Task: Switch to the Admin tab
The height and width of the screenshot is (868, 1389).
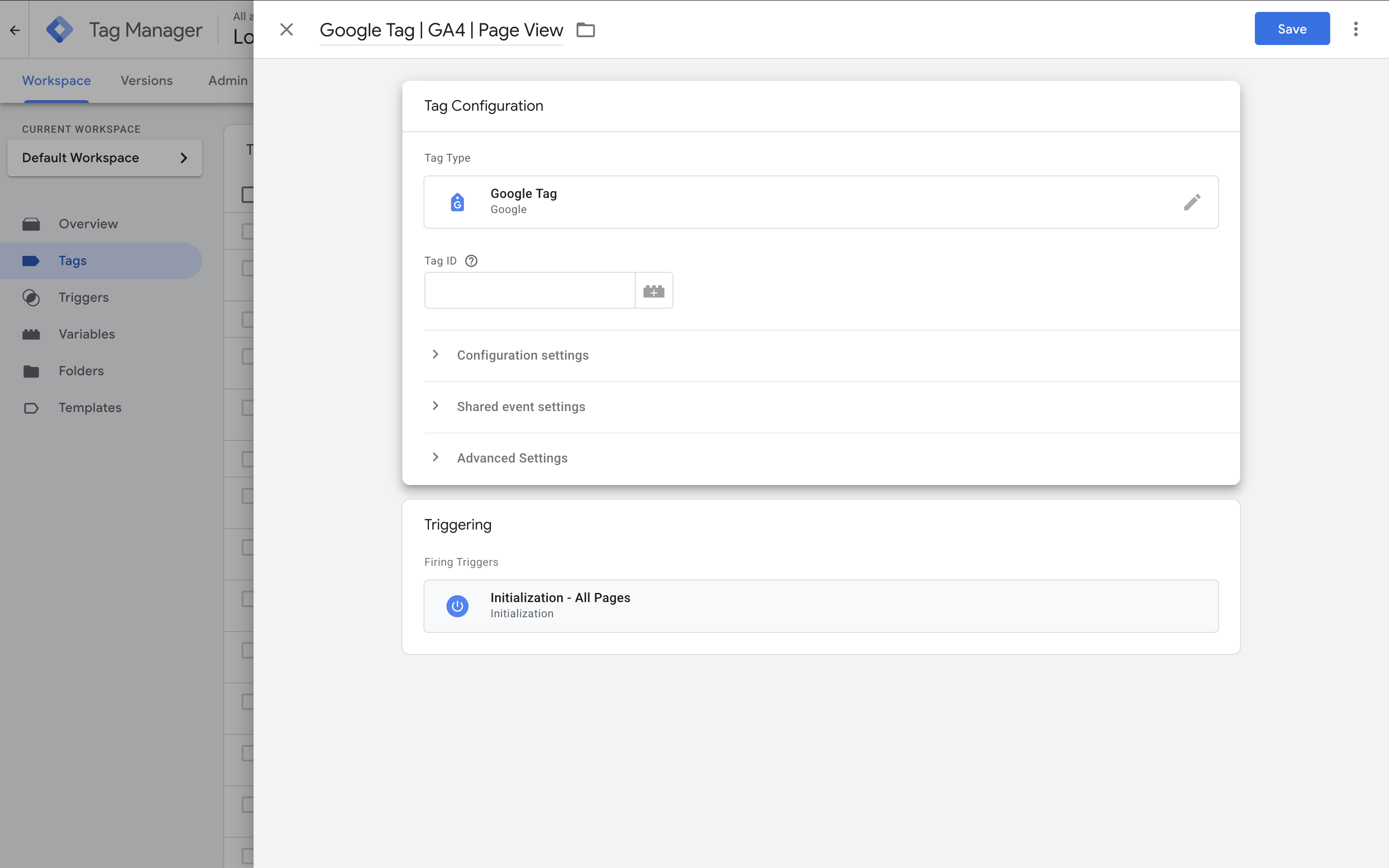Action: pyautogui.click(x=228, y=80)
